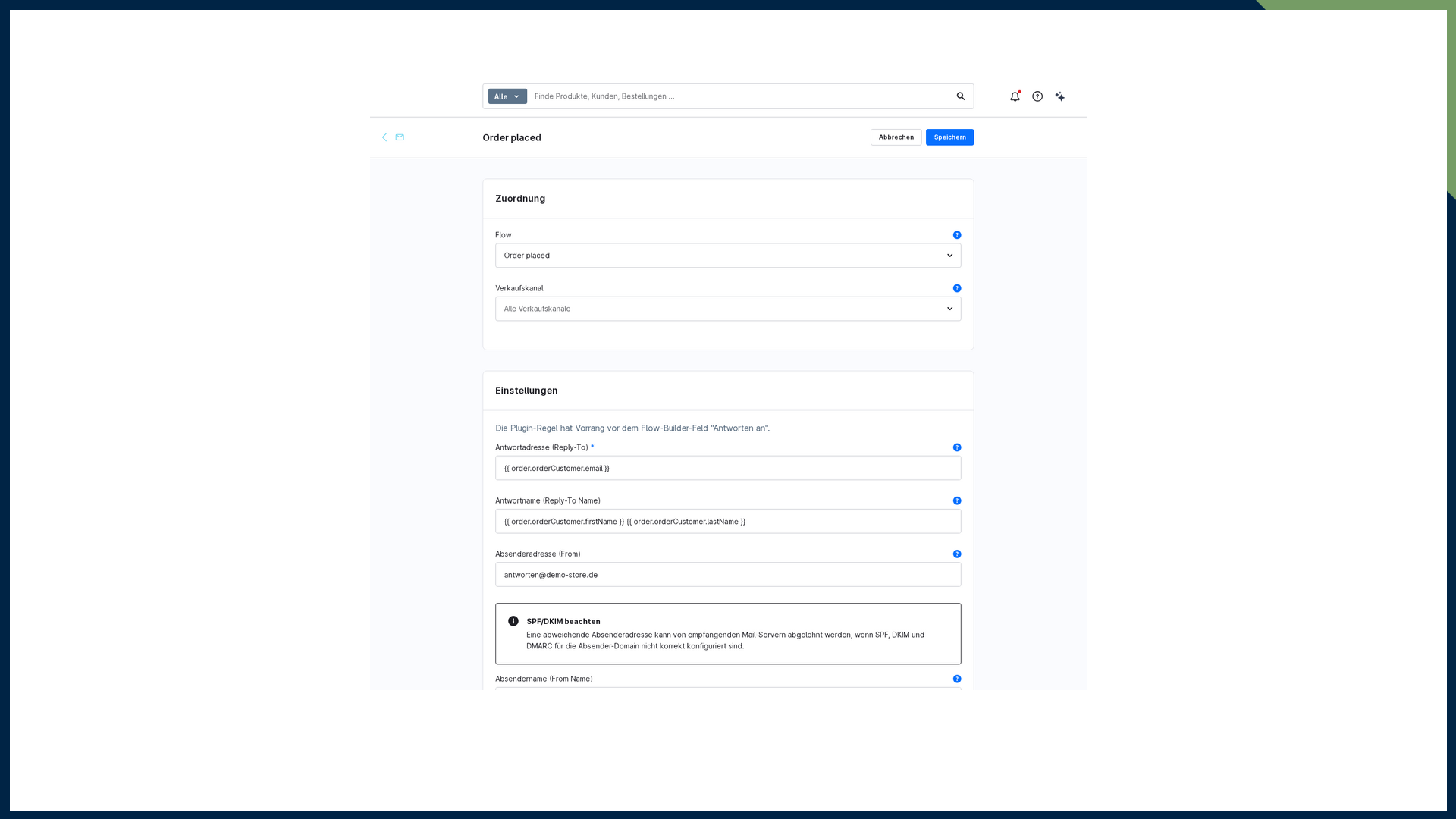The height and width of the screenshot is (819, 1456).
Task: Click the Zuordnung card heading
Action: coord(520,199)
